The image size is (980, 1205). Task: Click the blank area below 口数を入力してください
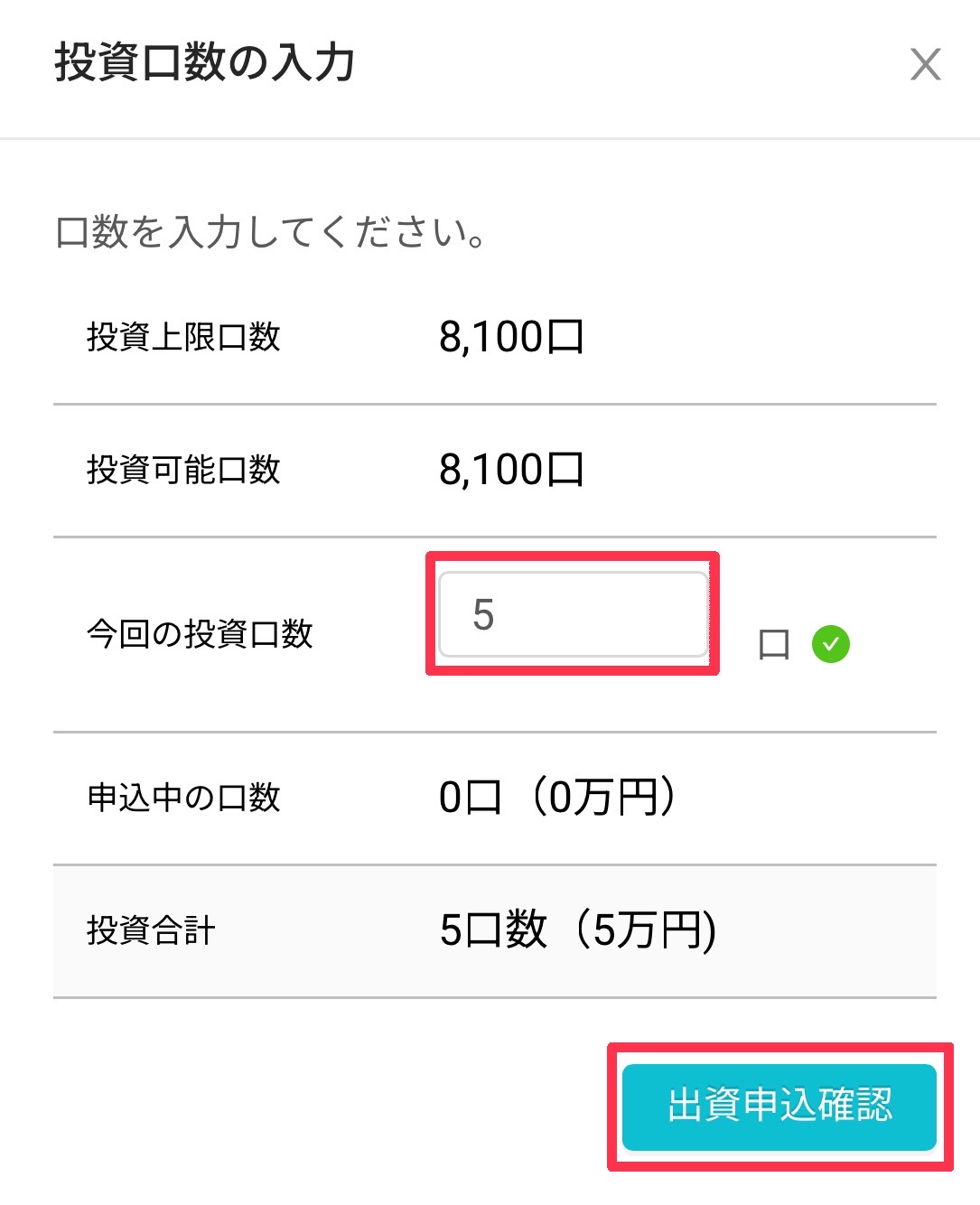click(495, 280)
